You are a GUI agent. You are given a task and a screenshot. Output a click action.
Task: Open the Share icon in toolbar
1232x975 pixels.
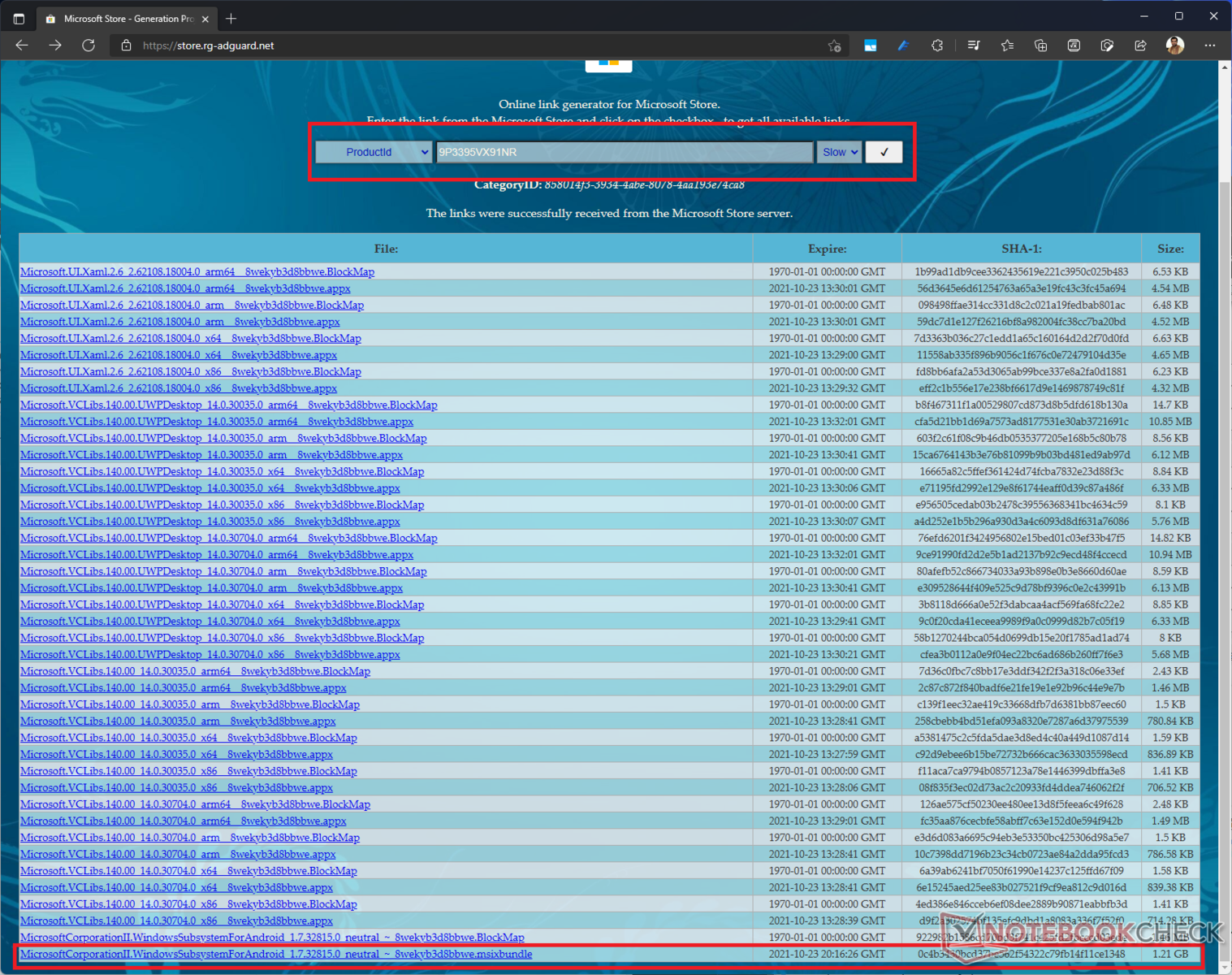[x=1140, y=45]
